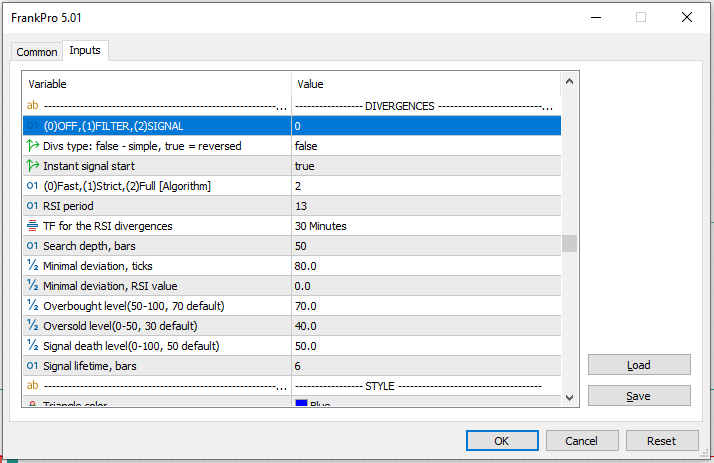Edit the Oversold level value 40.0
This screenshot has width=714, height=463.
click(x=425, y=326)
